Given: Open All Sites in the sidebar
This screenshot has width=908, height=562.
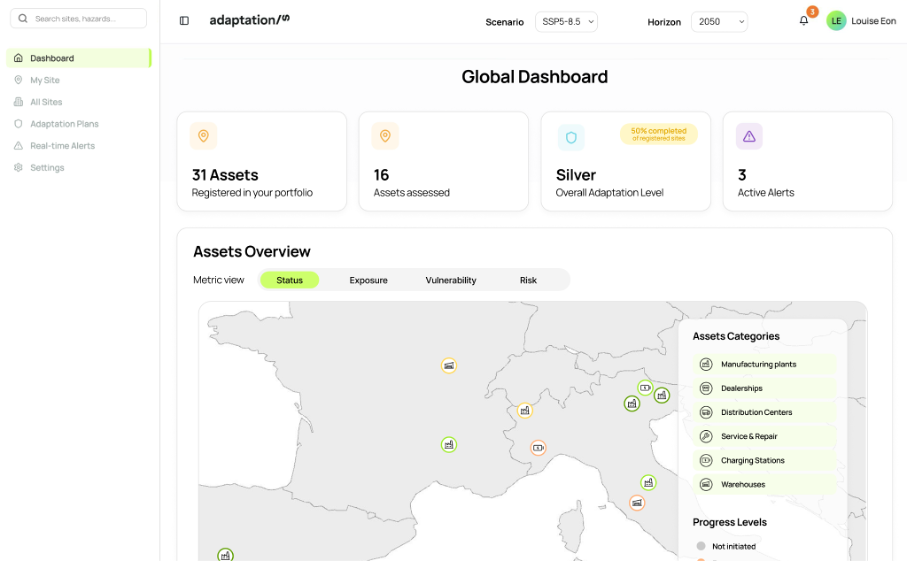Looking at the screenshot, I should point(46,102).
